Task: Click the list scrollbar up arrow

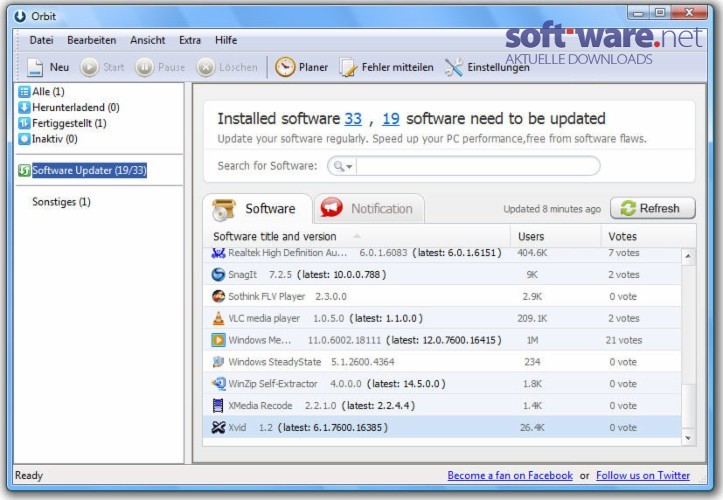Action: (688, 256)
